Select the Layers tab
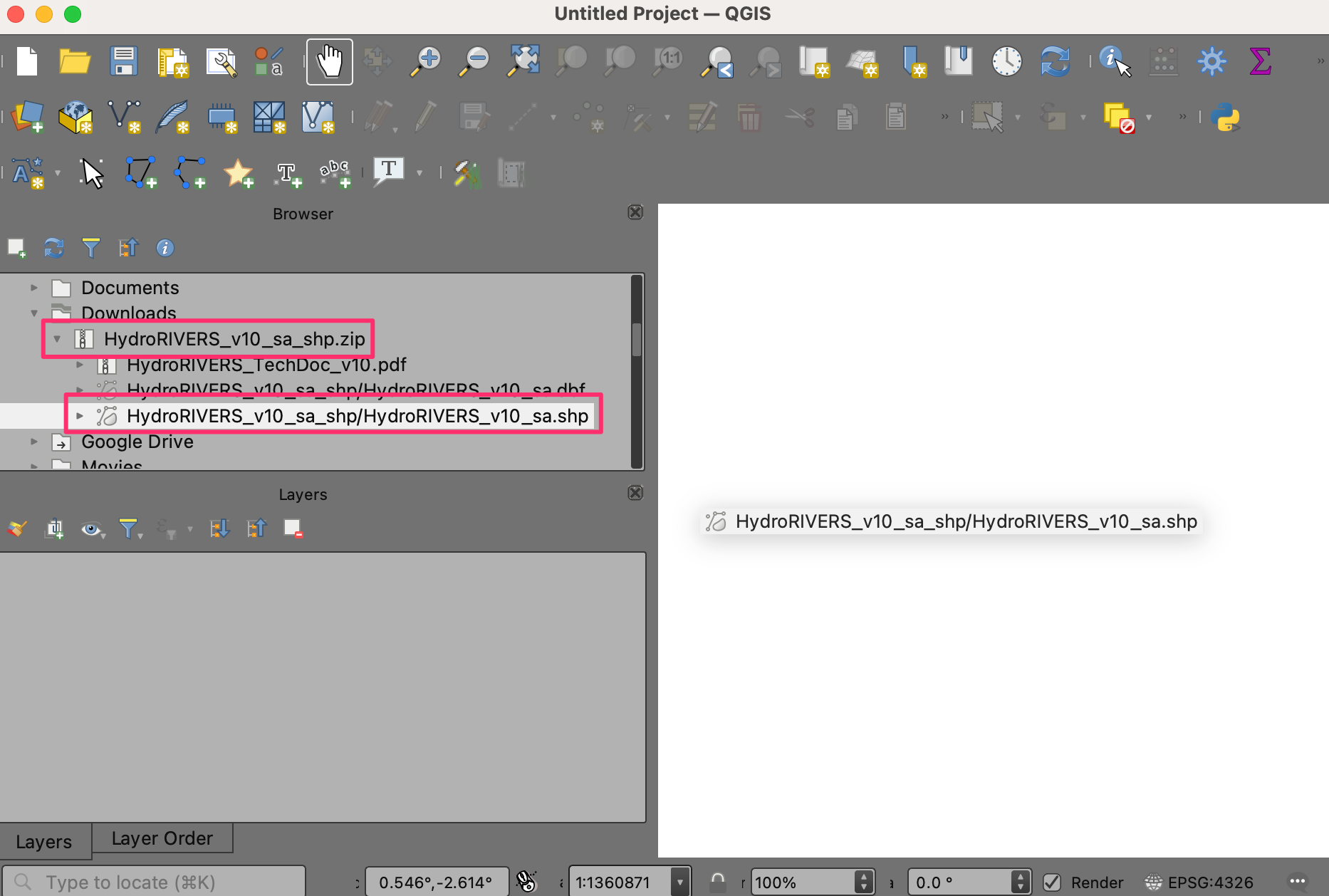The width and height of the screenshot is (1329, 896). tap(44, 841)
